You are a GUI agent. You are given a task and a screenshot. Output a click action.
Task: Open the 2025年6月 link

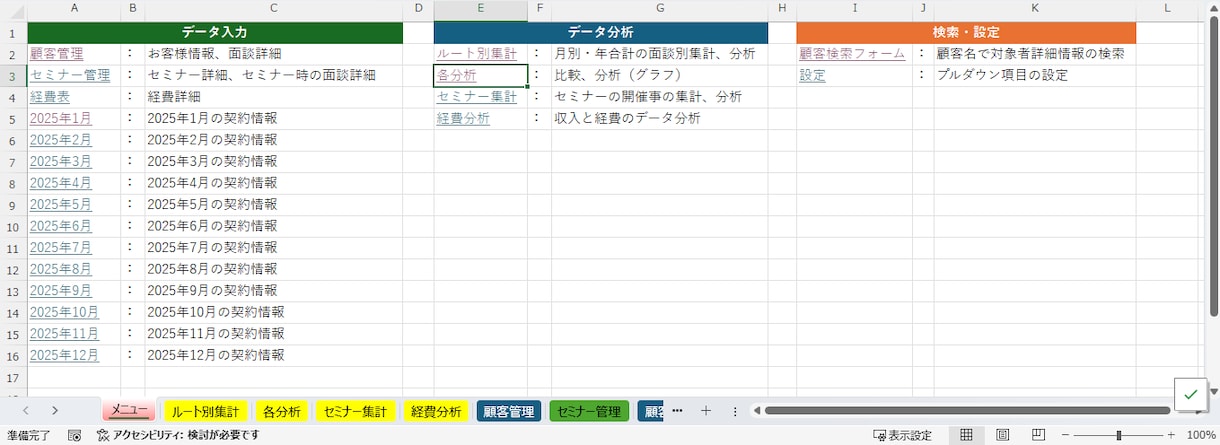click(x=61, y=226)
